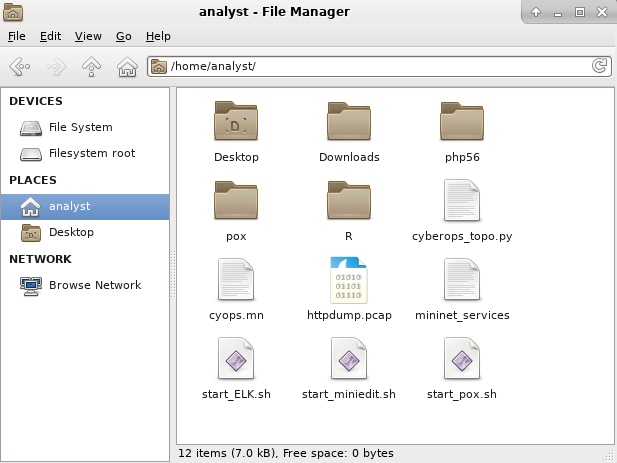Go back using the left arrow
This screenshot has height=463, width=617.
pos(20,66)
